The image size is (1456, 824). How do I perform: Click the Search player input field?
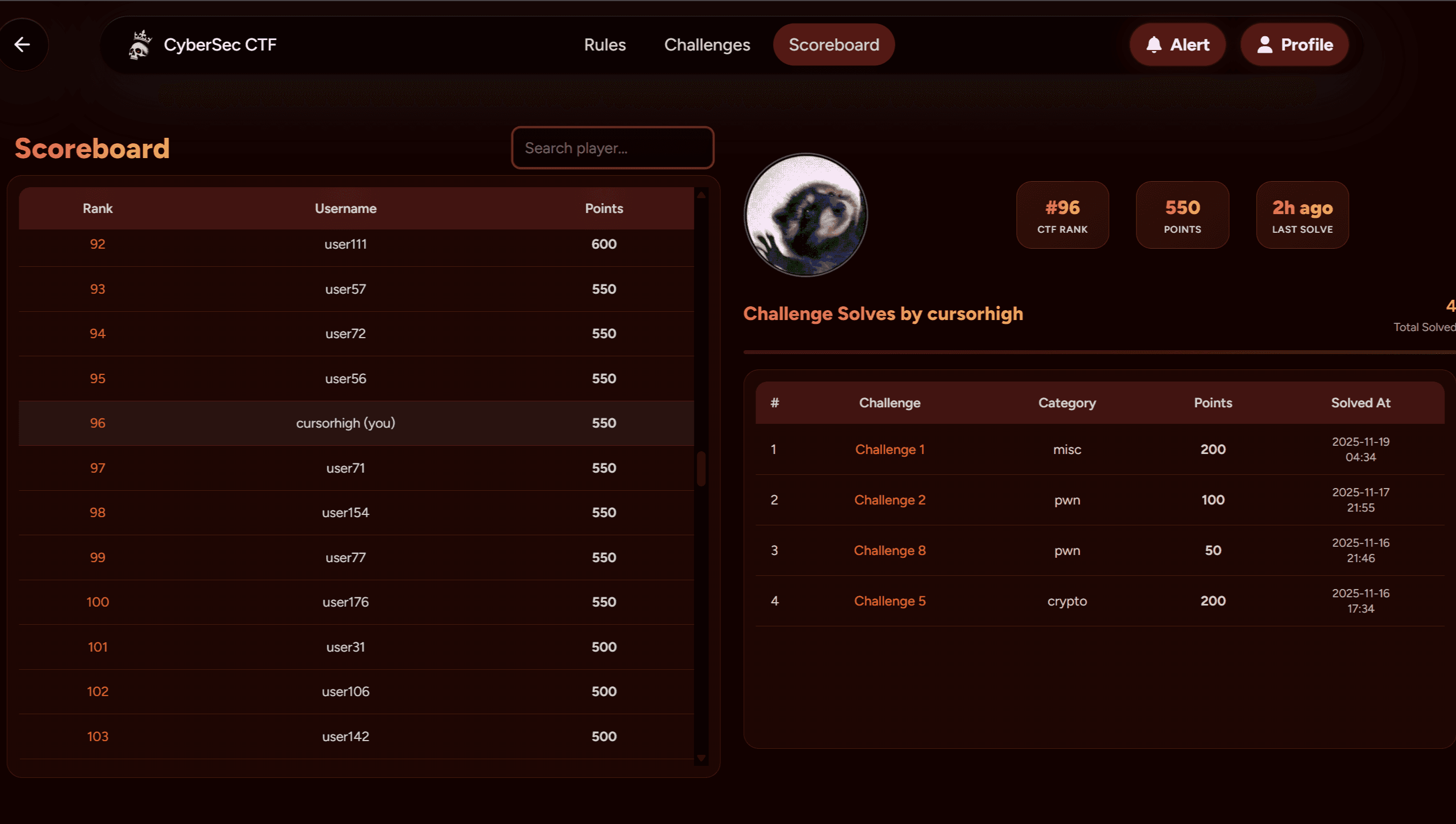click(x=612, y=148)
